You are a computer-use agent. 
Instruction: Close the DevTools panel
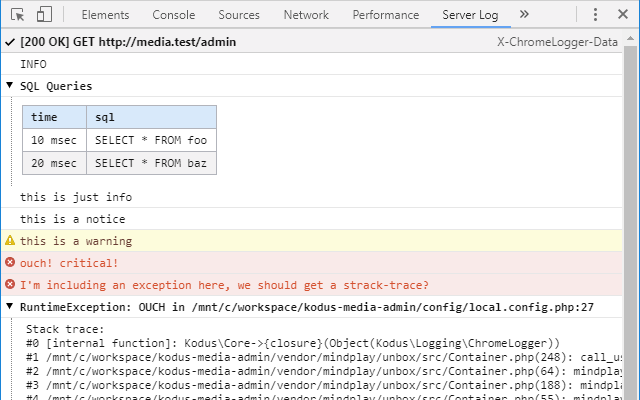click(x=624, y=15)
